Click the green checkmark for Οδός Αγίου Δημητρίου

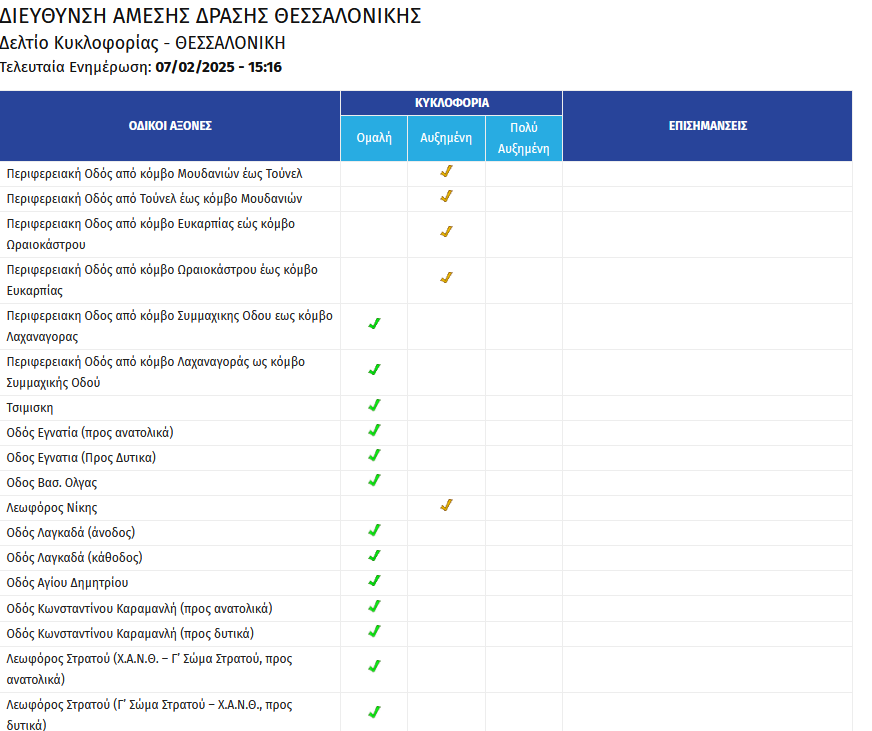tap(374, 581)
